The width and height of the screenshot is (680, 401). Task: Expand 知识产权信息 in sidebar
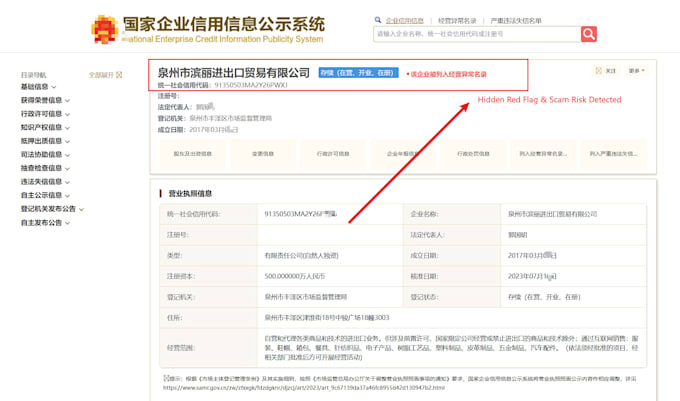click(45, 127)
